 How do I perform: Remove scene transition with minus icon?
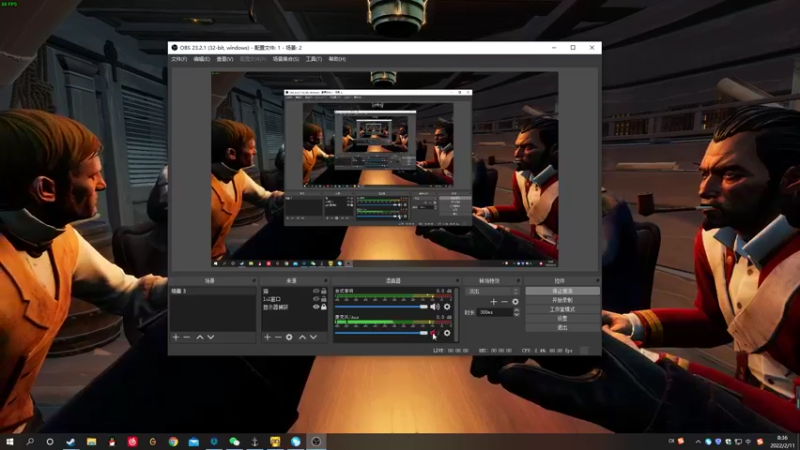click(504, 302)
